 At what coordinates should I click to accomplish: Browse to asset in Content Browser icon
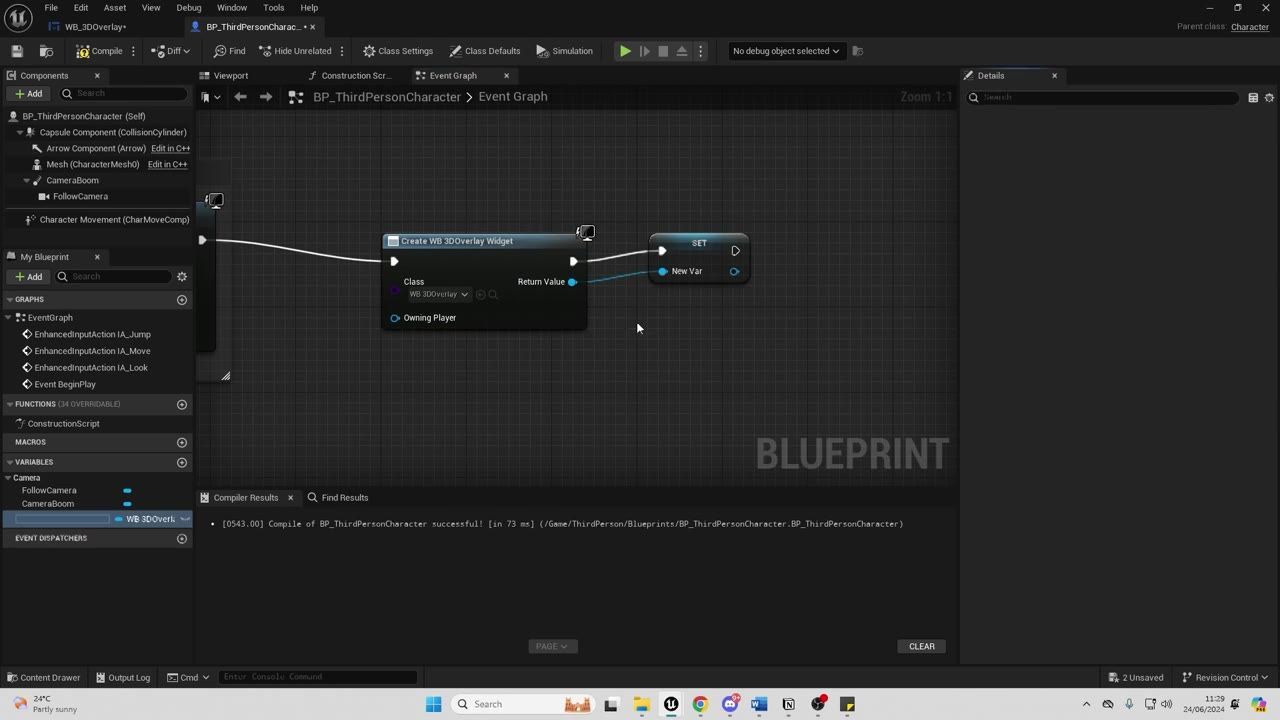pyautogui.click(x=46, y=51)
